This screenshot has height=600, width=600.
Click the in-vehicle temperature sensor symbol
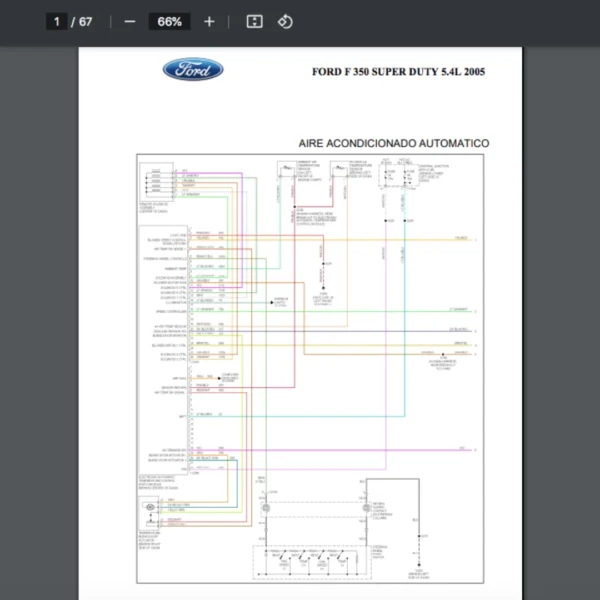[x=335, y=172]
